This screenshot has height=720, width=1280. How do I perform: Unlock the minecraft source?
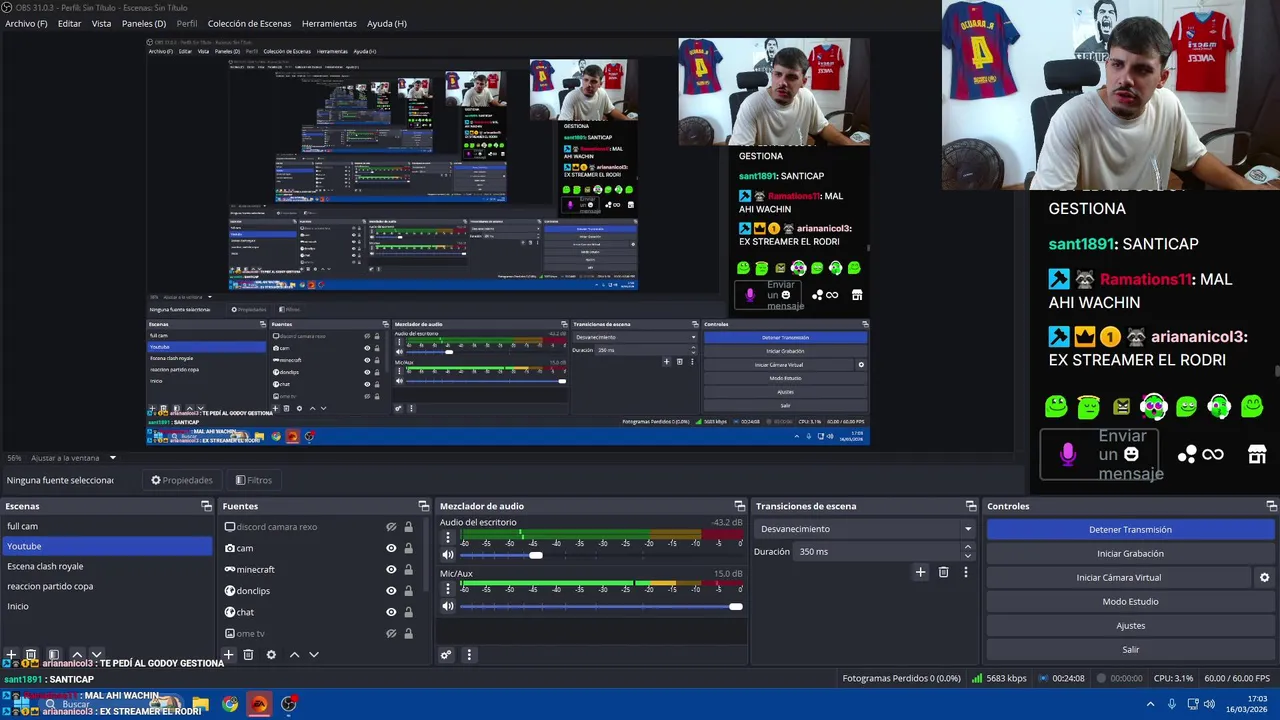coord(408,569)
